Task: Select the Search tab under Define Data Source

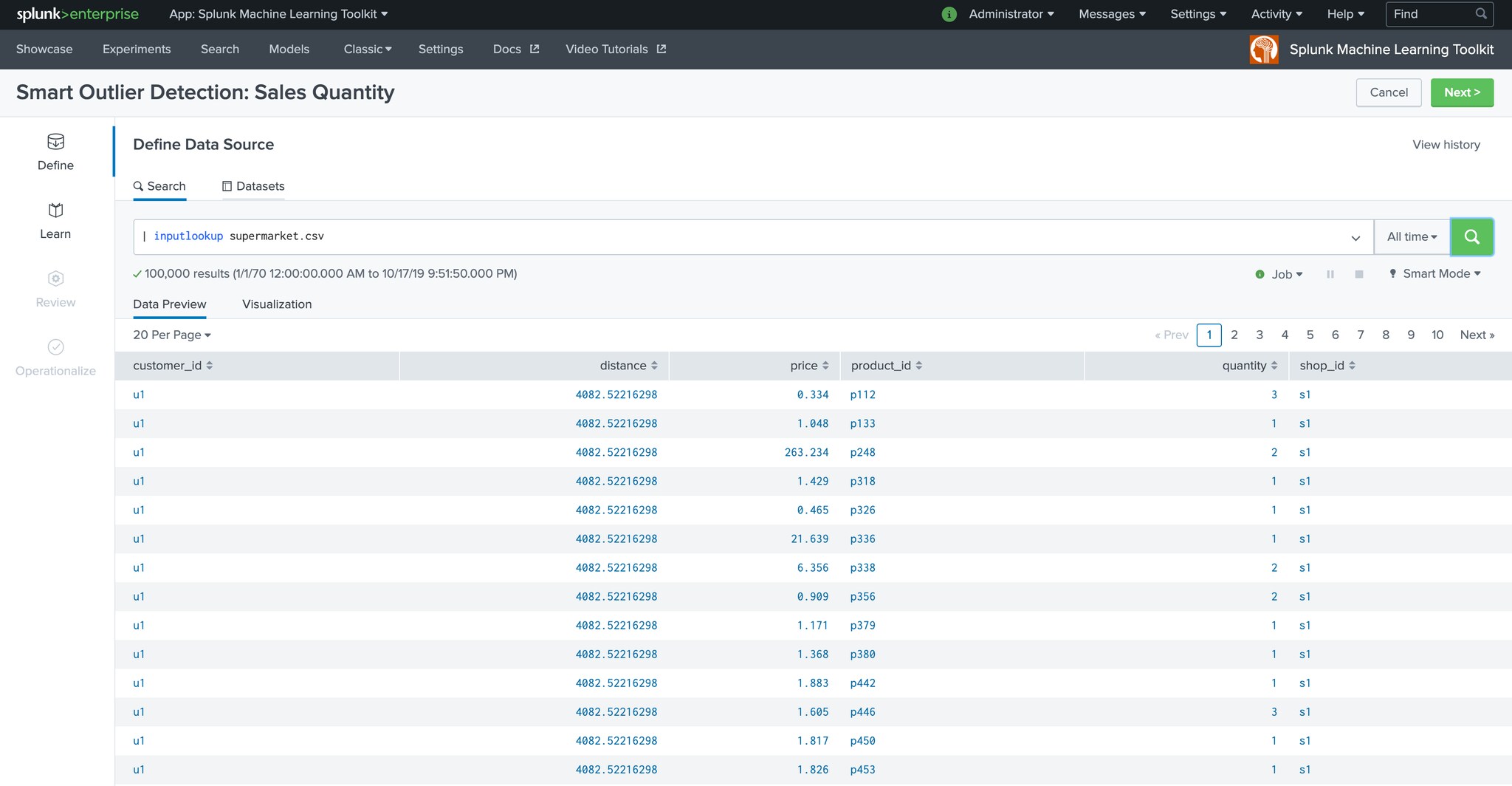Action: click(x=159, y=186)
